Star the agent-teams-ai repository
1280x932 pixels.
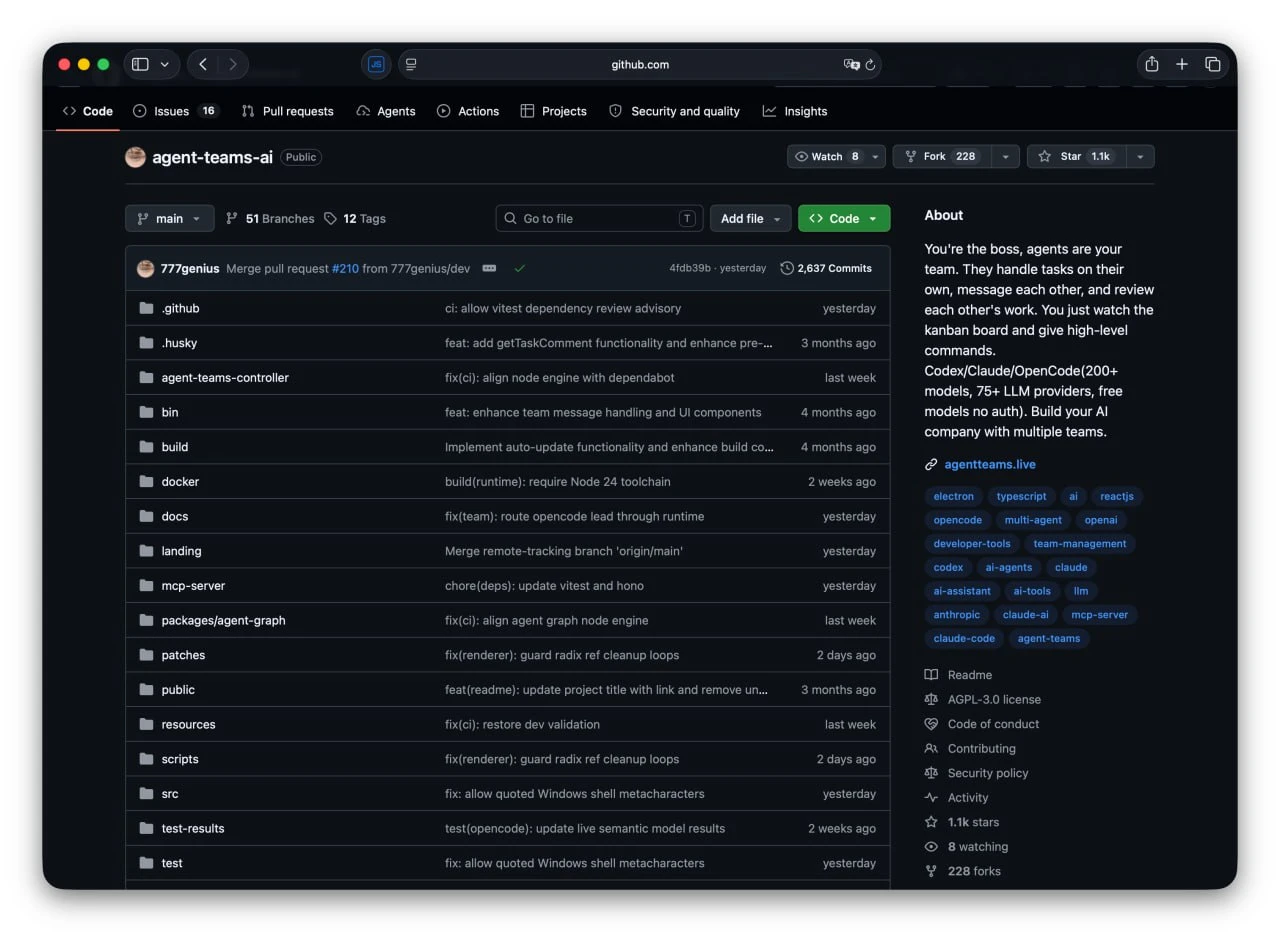pos(1076,157)
